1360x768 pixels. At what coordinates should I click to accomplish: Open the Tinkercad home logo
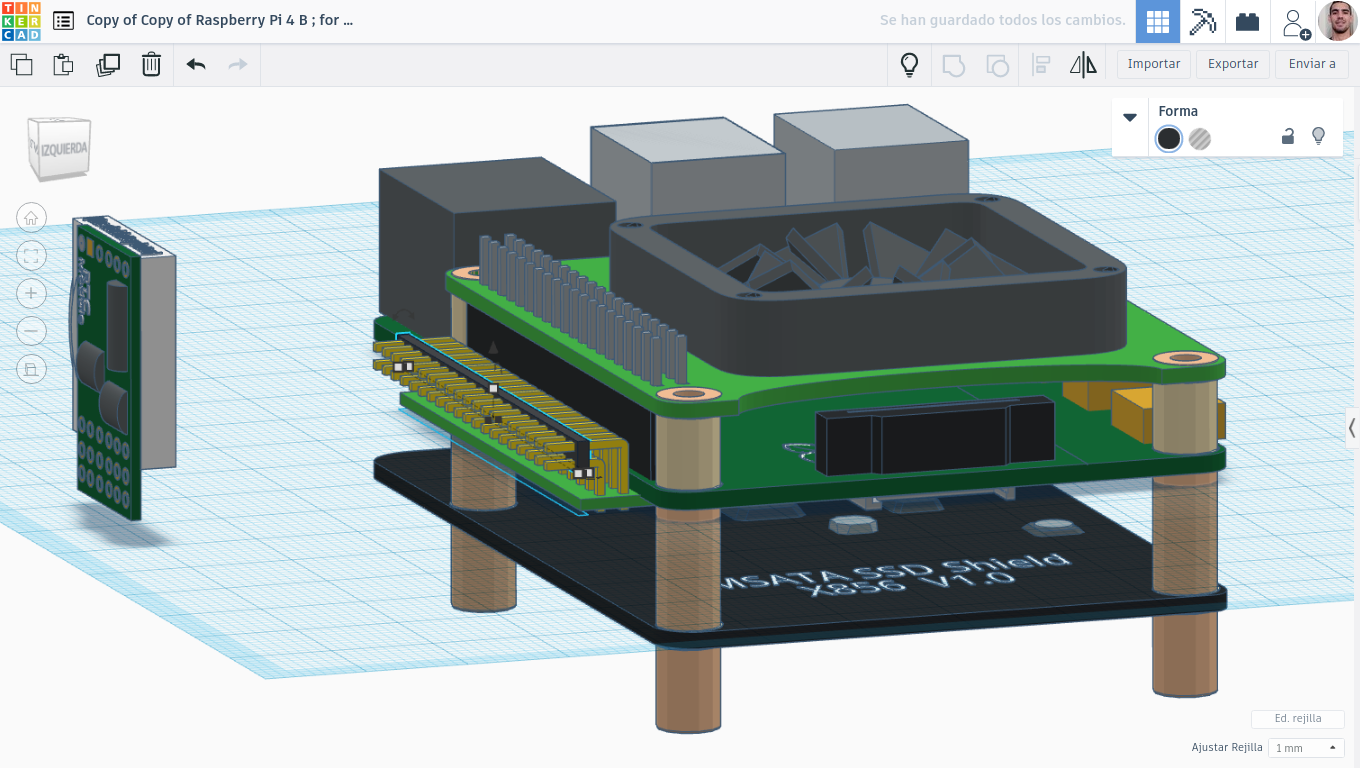click(x=21, y=21)
